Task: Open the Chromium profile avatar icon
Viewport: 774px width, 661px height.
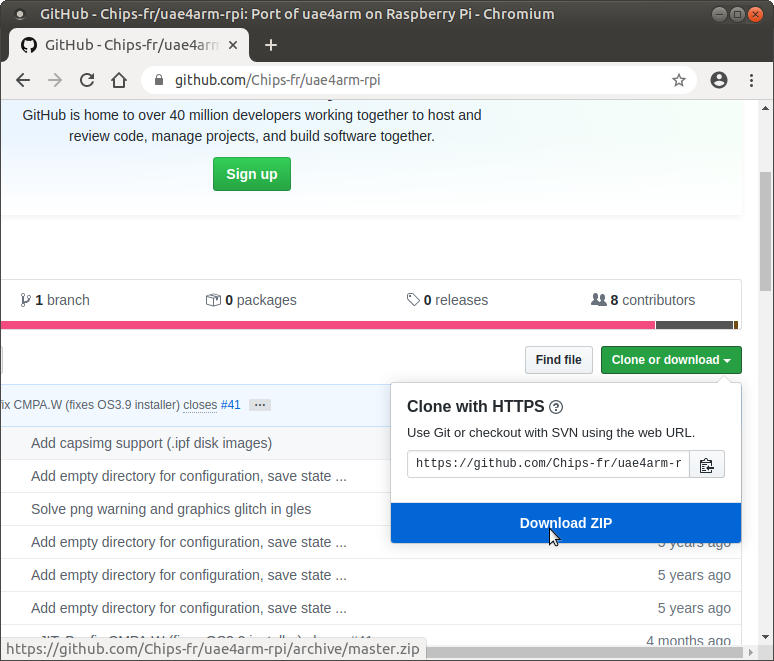Action: [x=718, y=80]
